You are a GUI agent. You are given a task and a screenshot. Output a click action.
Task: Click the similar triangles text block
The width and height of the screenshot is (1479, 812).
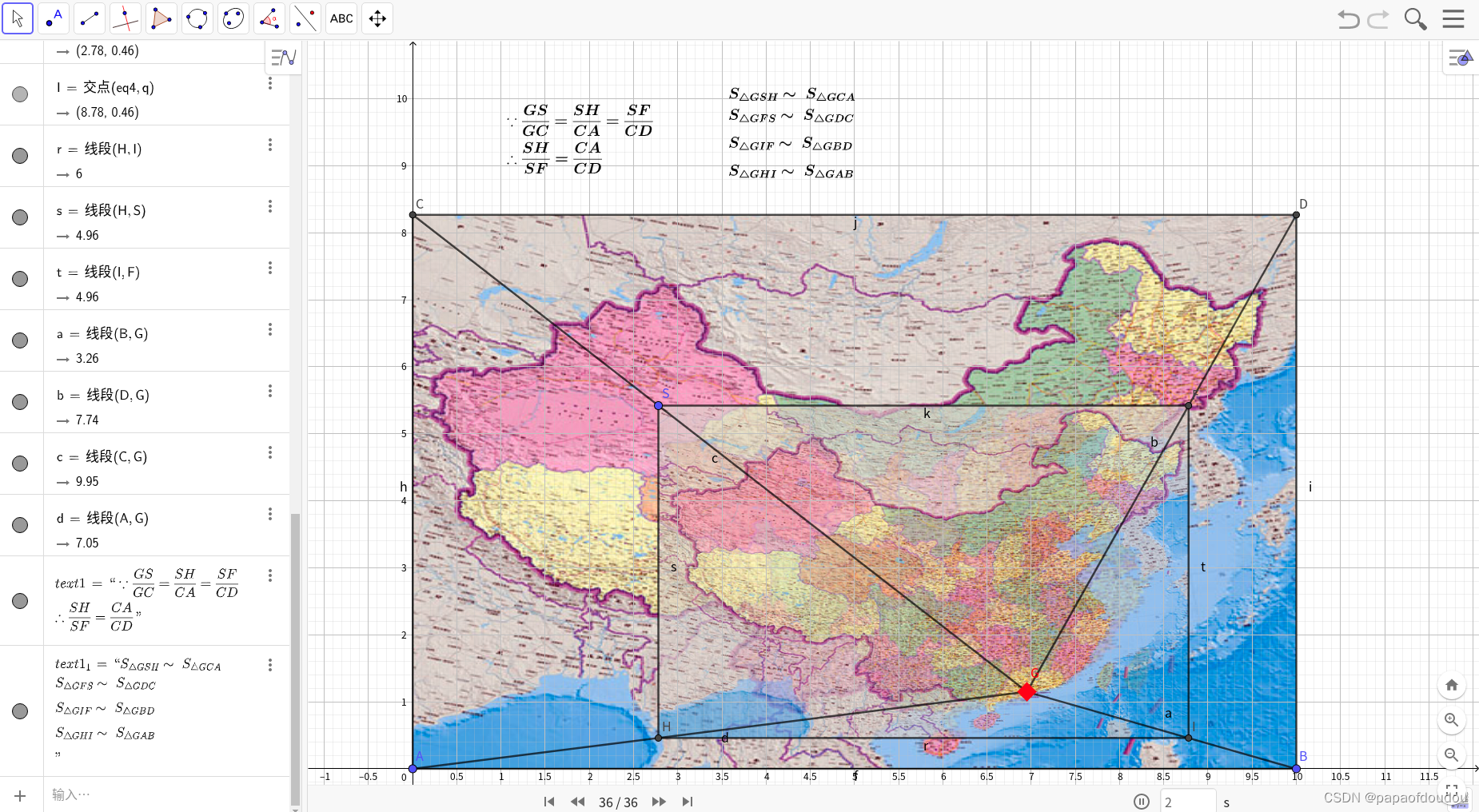point(791,133)
